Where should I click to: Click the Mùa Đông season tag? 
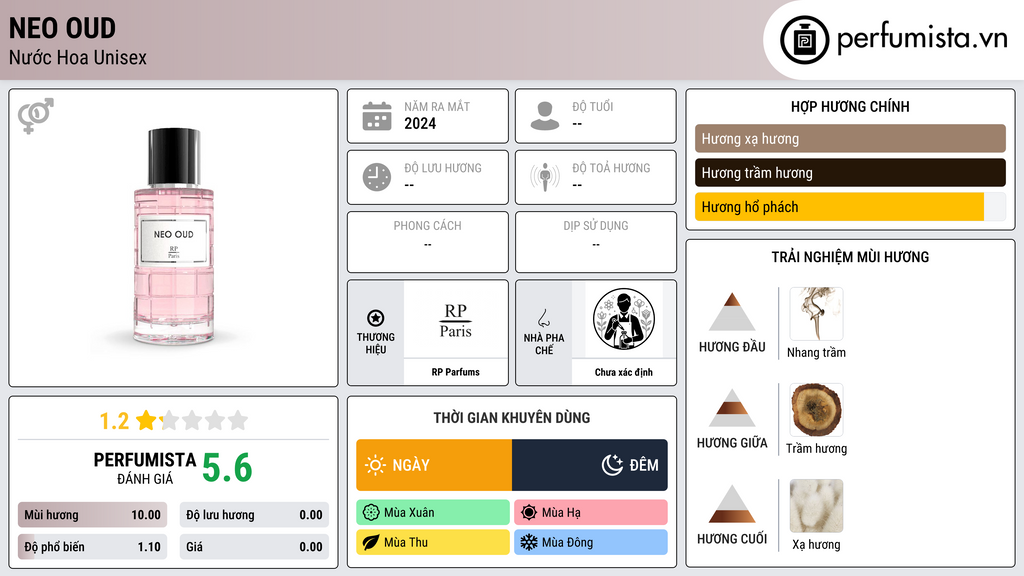(x=591, y=543)
